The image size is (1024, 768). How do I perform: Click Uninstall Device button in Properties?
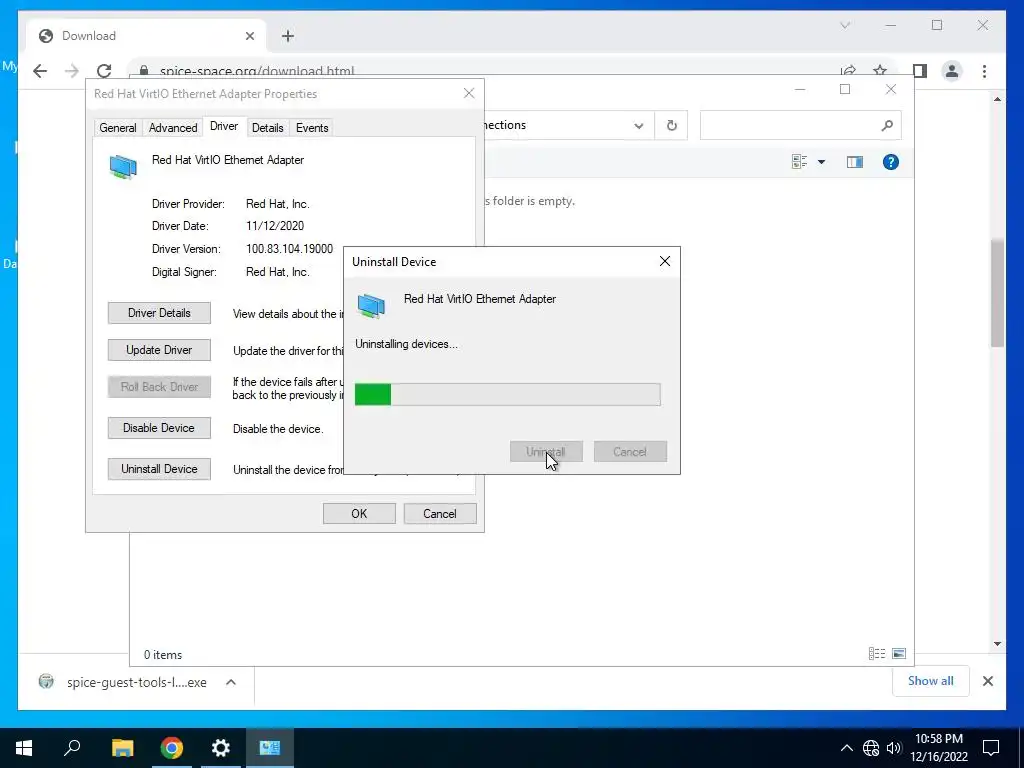pyautogui.click(x=159, y=469)
